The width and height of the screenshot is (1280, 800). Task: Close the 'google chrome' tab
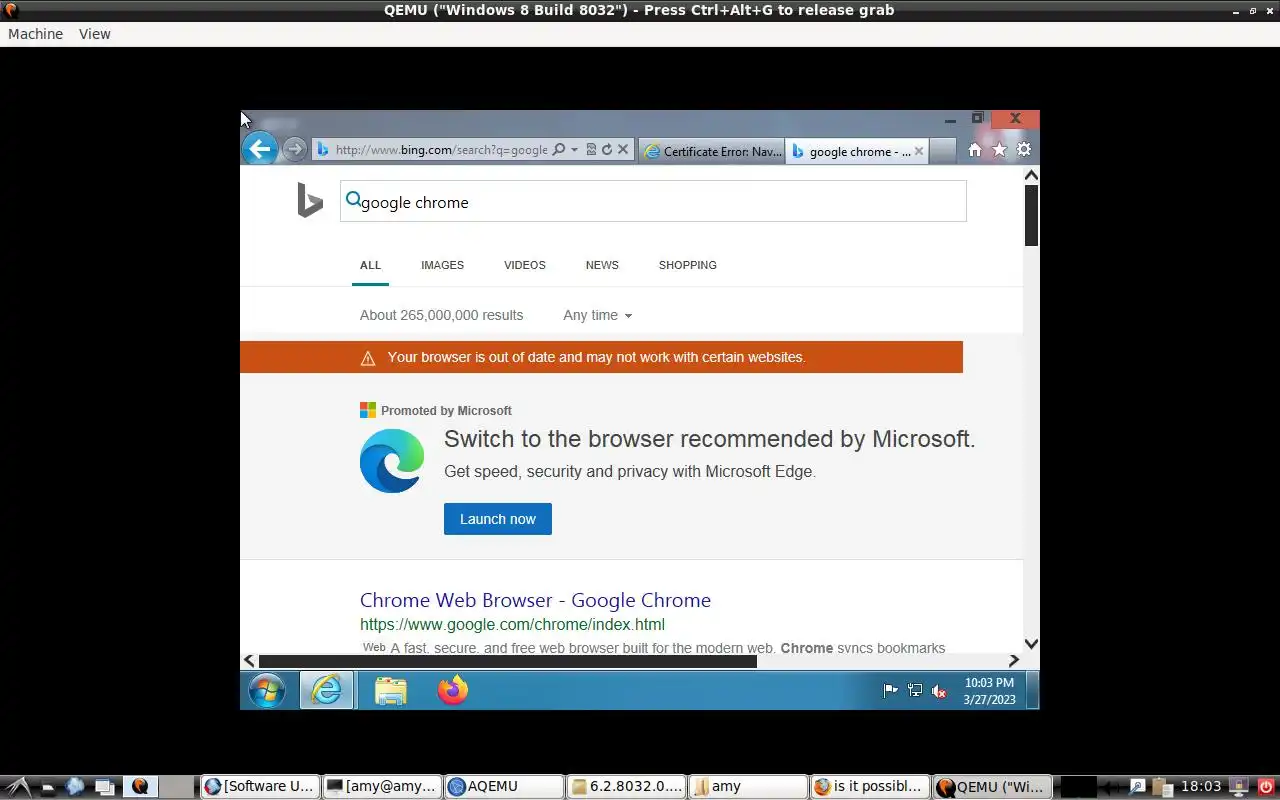coord(918,151)
